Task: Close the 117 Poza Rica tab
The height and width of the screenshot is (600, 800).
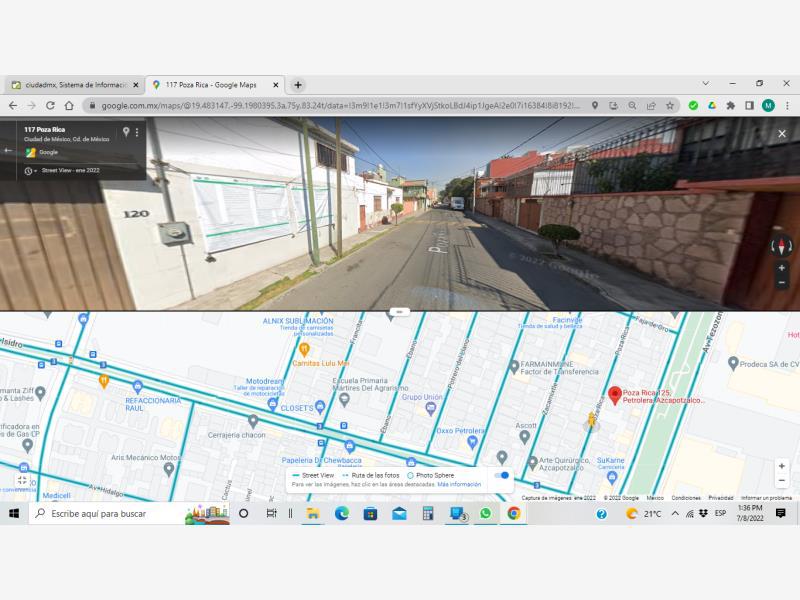Action: click(276, 85)
